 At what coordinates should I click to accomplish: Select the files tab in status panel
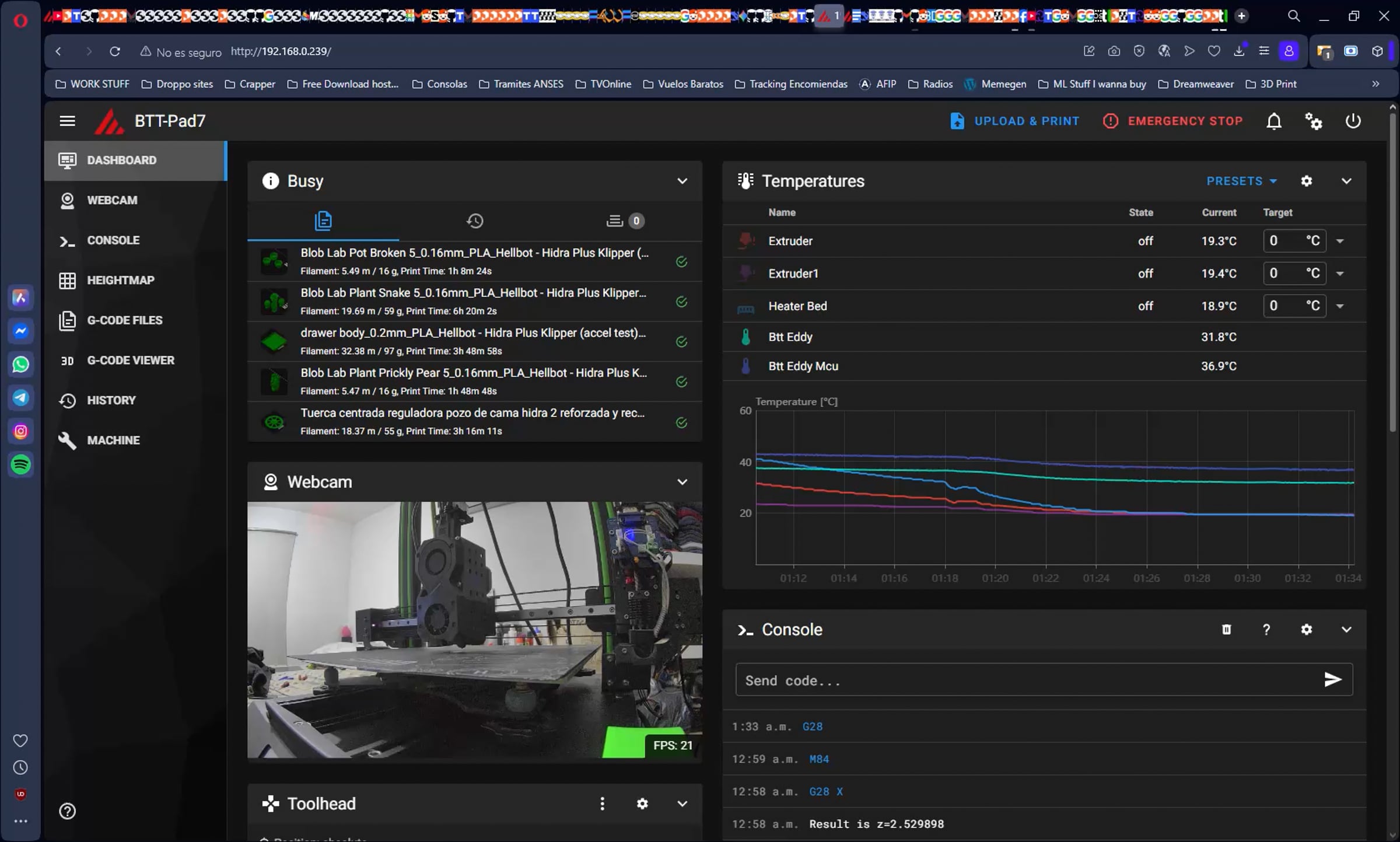[x=323, y=221]
